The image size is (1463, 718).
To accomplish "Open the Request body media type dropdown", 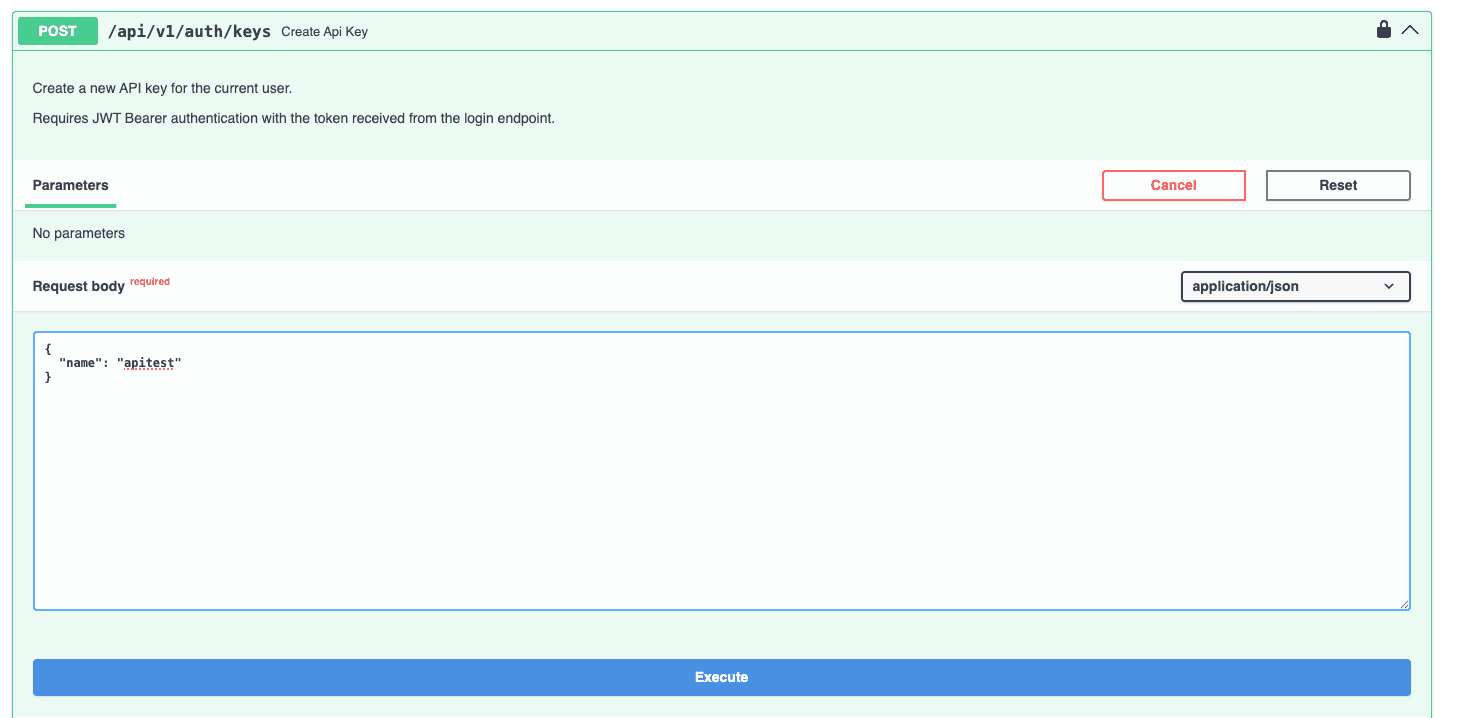I will 1294,286.
